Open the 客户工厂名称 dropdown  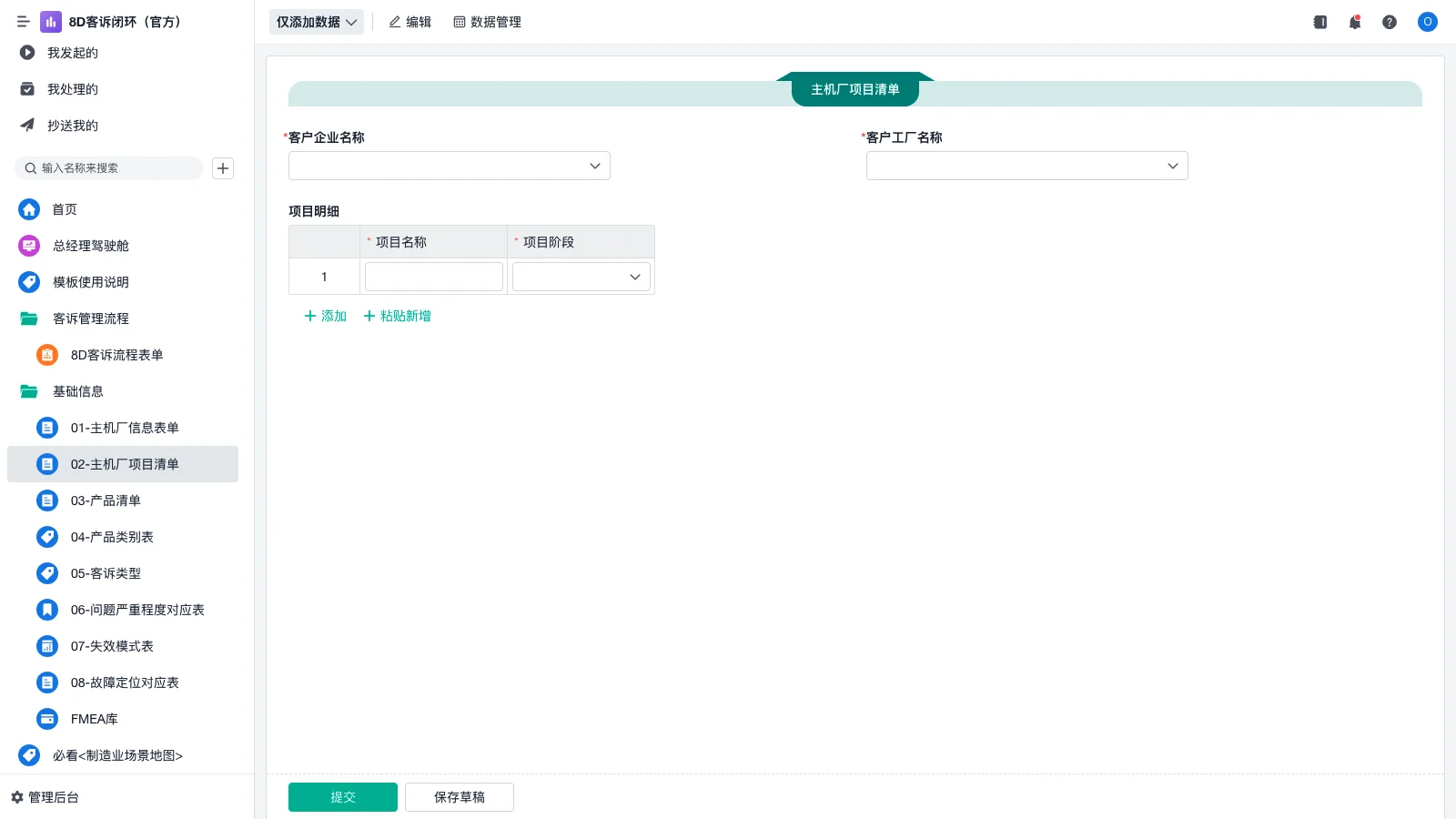pyautogui.click(x=1171, y=166)
